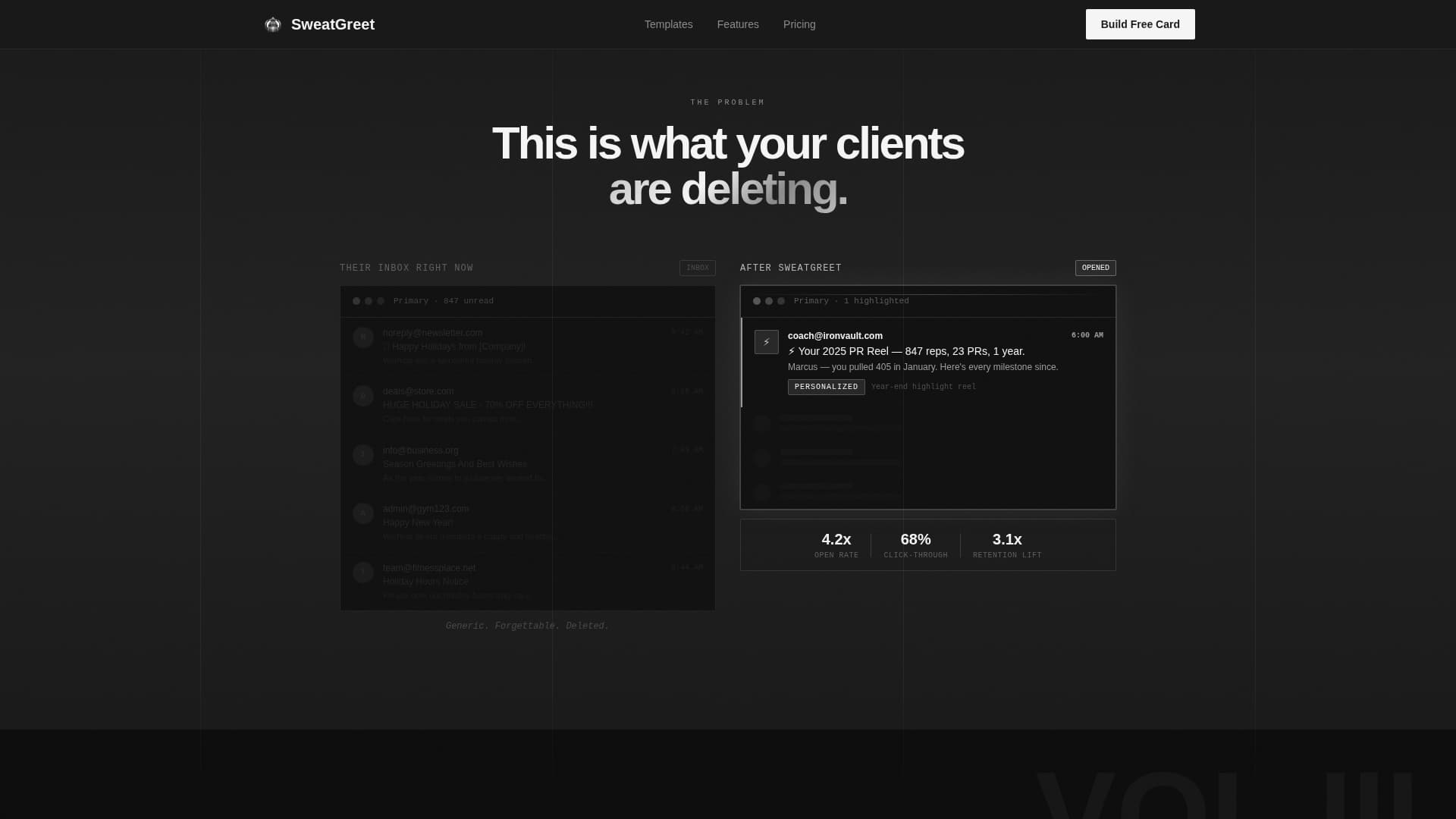The width and height of the screenshot is (1456, 819).
Task: Open the SweatGreet brand name link
Action: click(x=332, y=24)
